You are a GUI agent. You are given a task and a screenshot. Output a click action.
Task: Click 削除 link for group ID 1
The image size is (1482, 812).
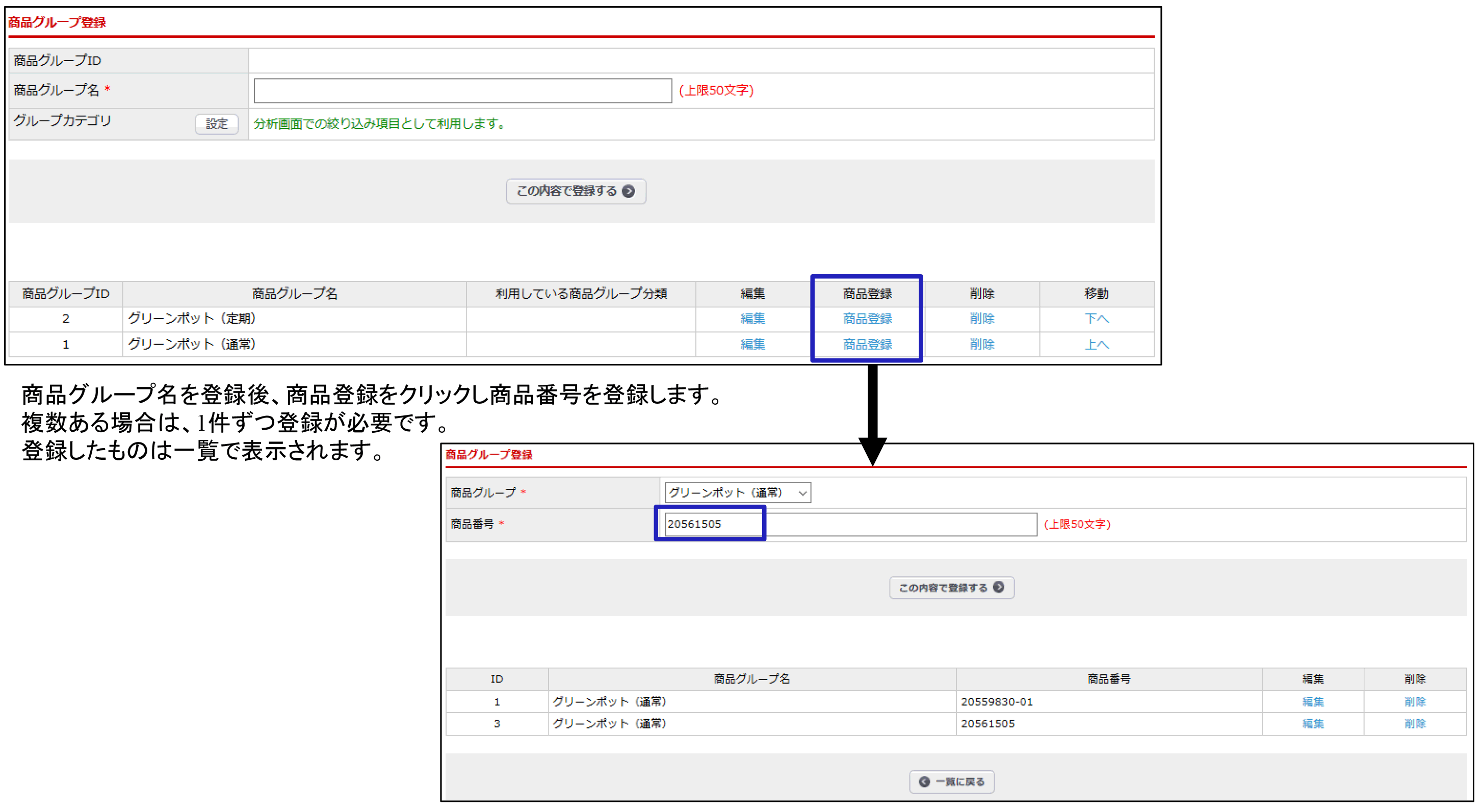[981, 344]
